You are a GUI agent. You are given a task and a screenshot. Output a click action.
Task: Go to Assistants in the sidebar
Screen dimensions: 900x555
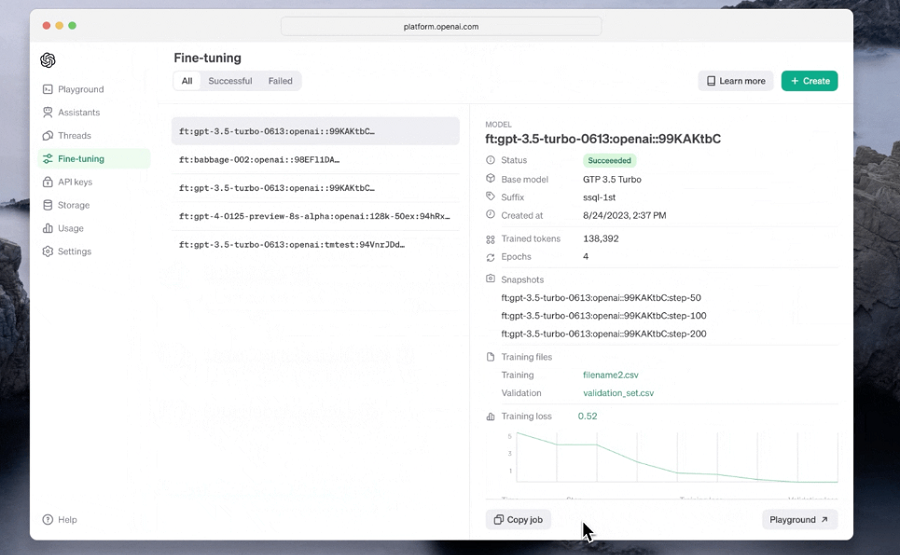coord(71,112)
